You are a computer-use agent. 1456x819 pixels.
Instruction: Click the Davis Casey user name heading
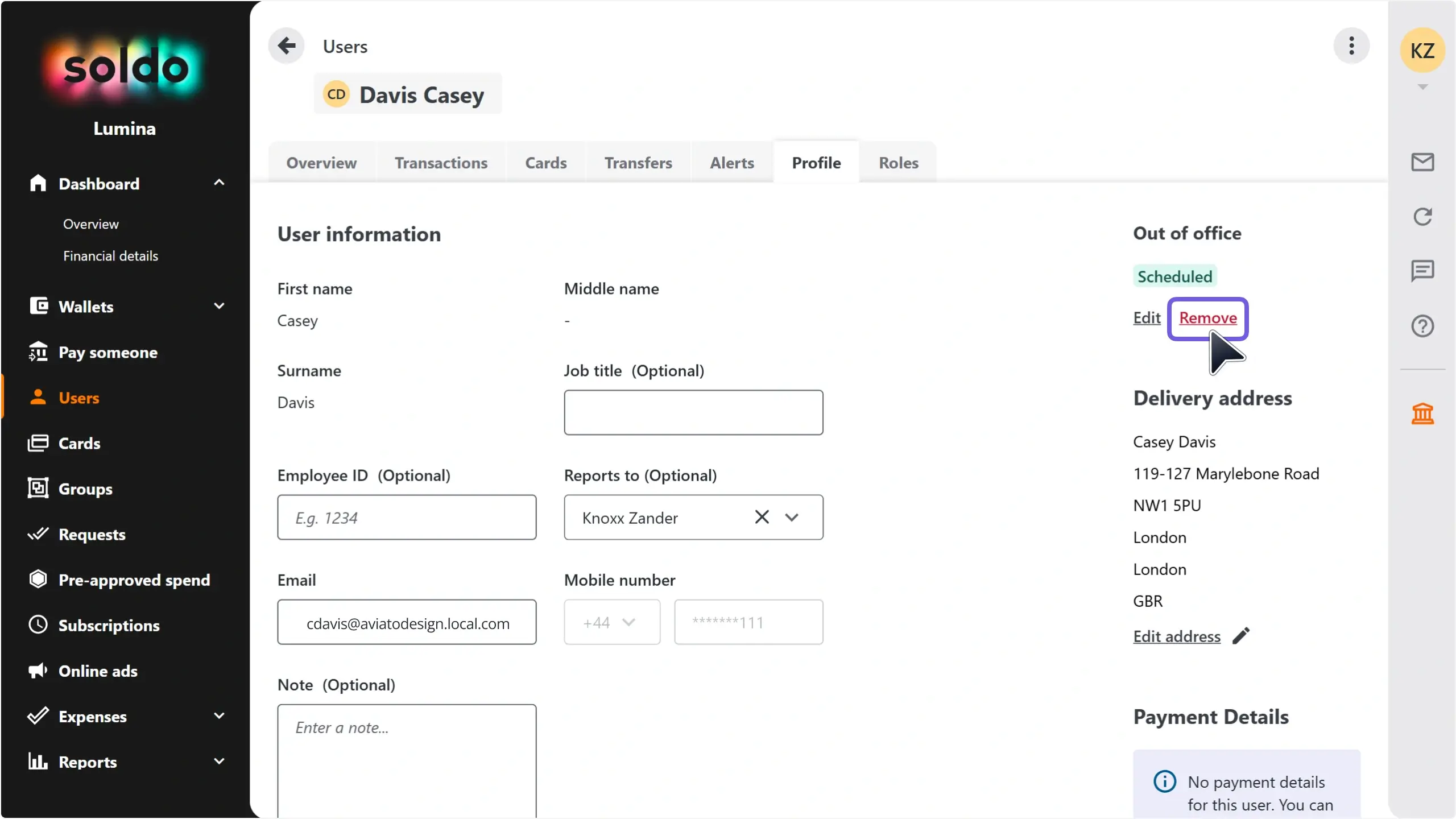pyautogui.click(x=422, y=95)
